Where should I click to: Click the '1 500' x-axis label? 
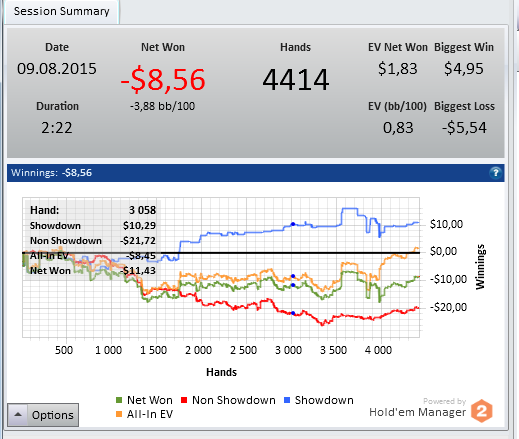point(154,350)
